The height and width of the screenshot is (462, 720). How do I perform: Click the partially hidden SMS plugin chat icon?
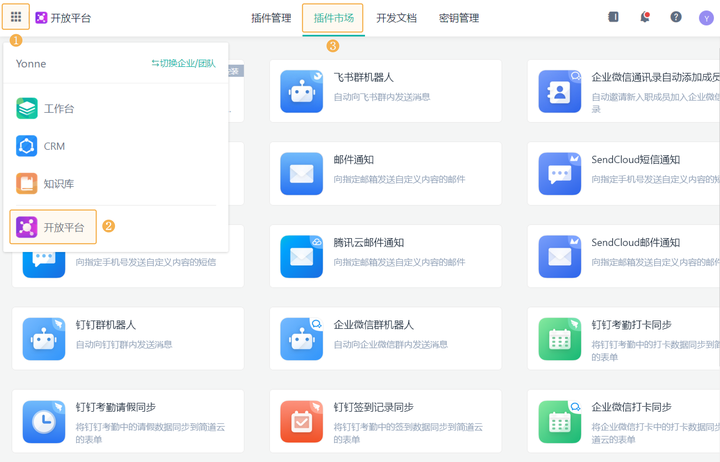[x=44, y=265]
